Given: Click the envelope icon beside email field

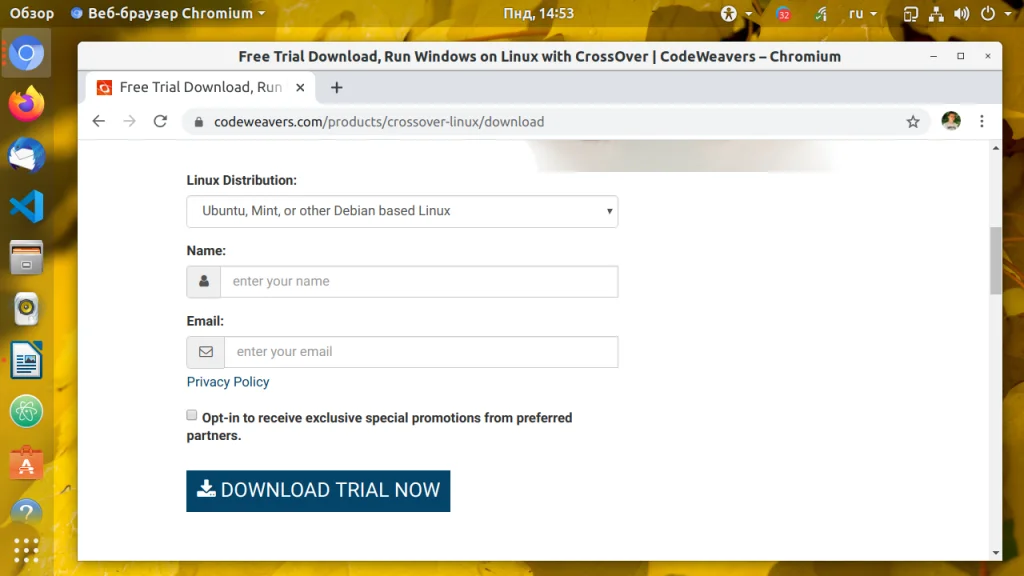Looking at the screenshot, I should (206, 352).
